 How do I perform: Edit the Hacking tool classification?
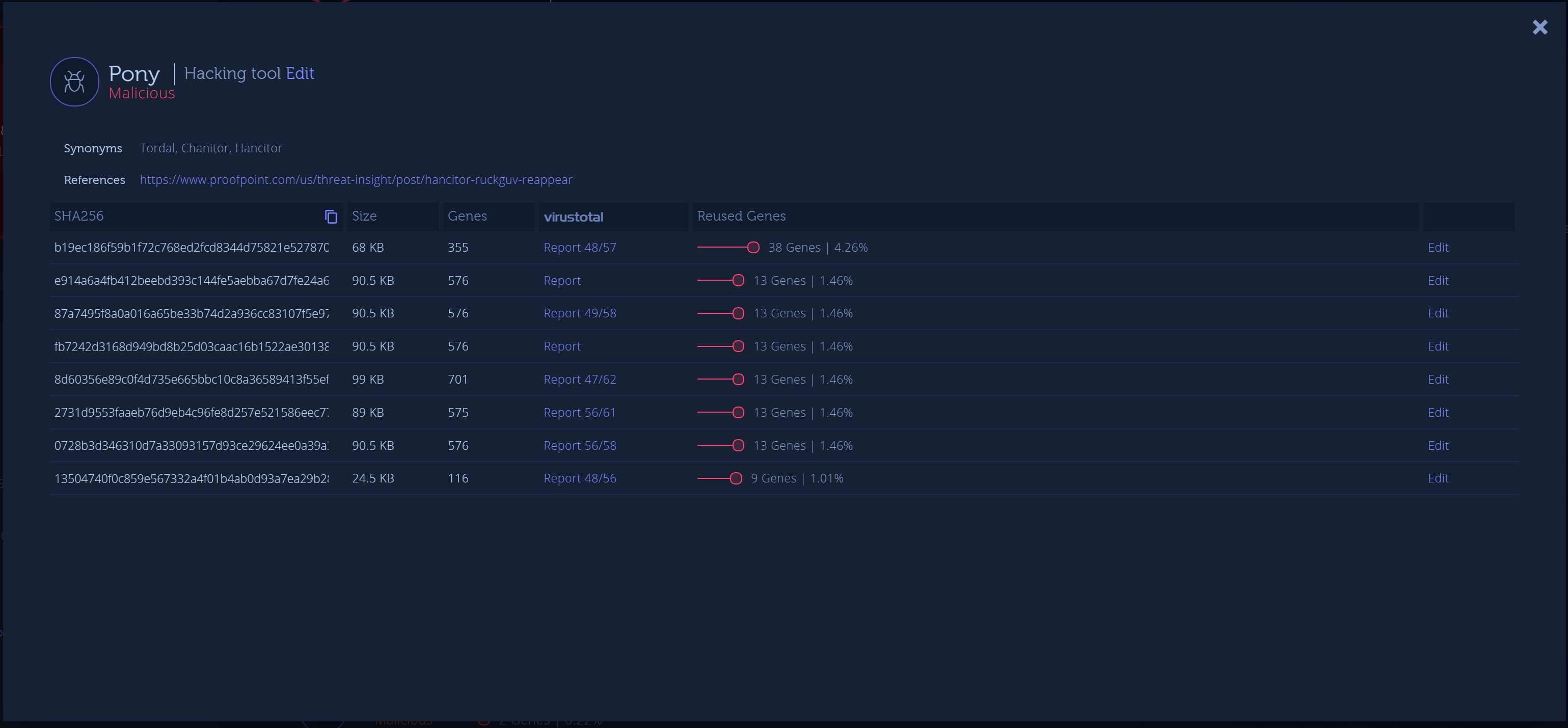(x=300, y=73)
